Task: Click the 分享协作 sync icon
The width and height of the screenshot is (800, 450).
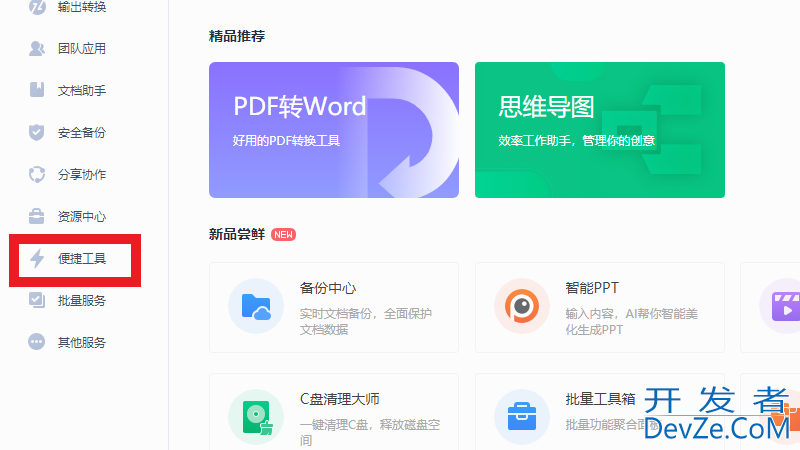Action: click(x=37, y=174)
